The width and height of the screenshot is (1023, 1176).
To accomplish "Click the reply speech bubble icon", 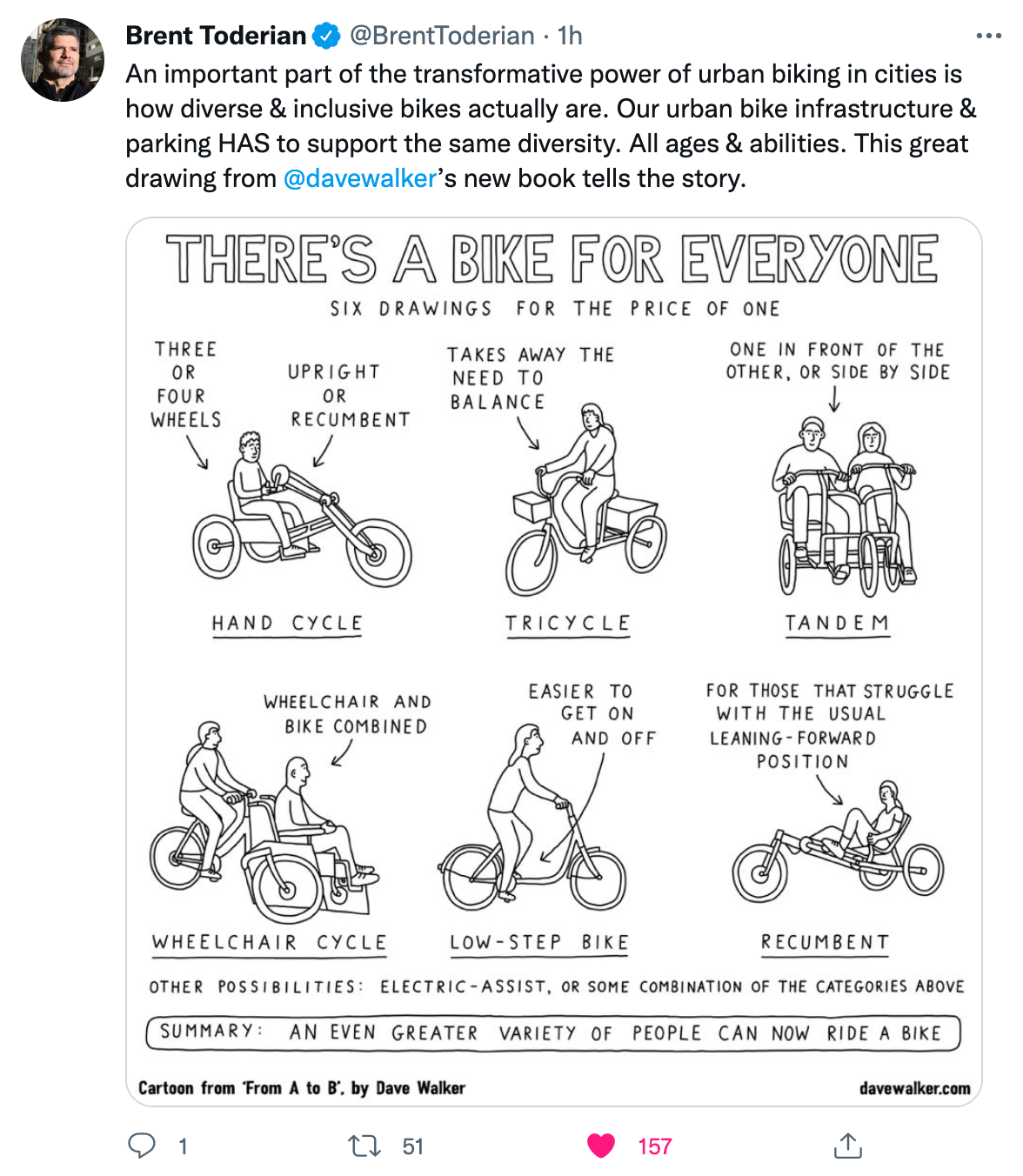I will [x=142, y=1146].
